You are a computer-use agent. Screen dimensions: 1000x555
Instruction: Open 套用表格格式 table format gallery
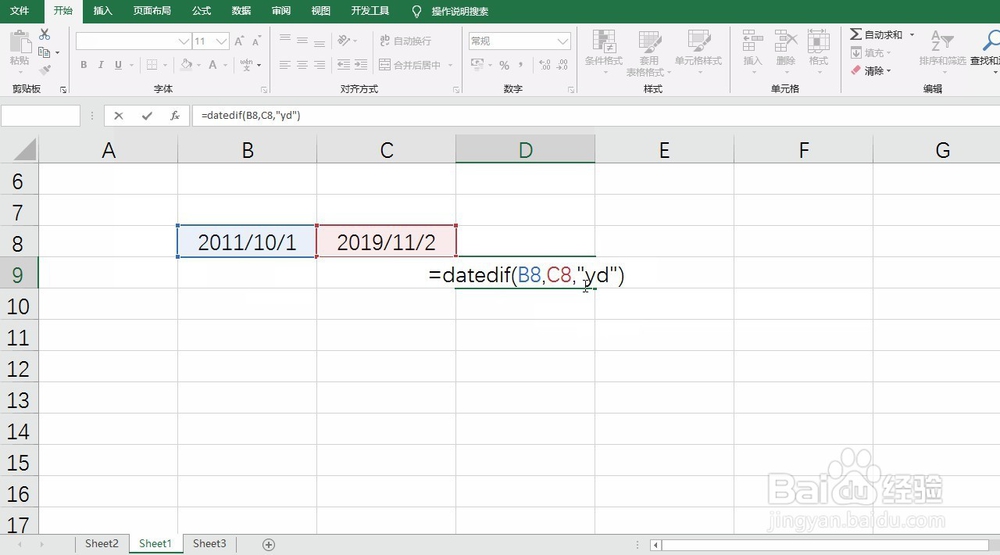tap(649, 53)
